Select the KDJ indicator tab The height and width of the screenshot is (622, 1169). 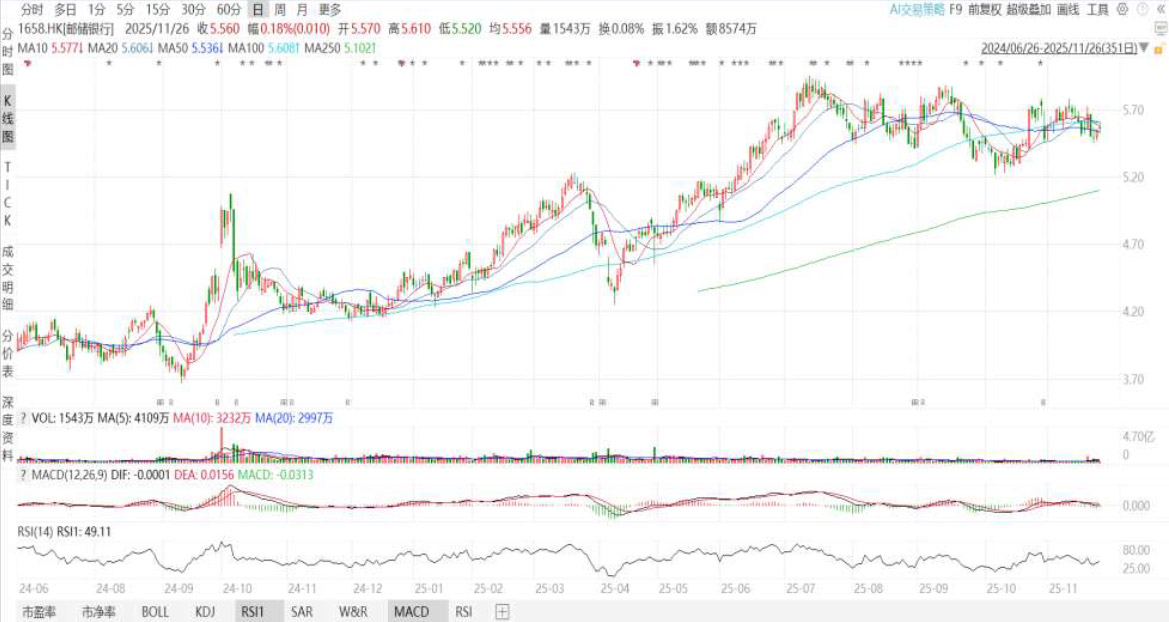(205, 611)
